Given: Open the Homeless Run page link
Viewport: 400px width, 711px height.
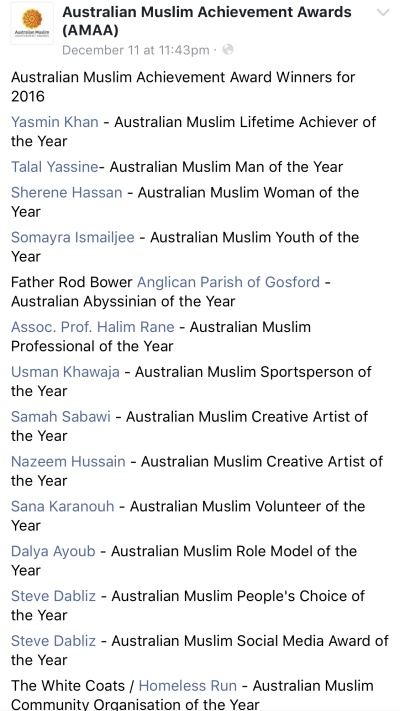Looking at the screenshot, I should pyautogui.click(x=188, y=686).
